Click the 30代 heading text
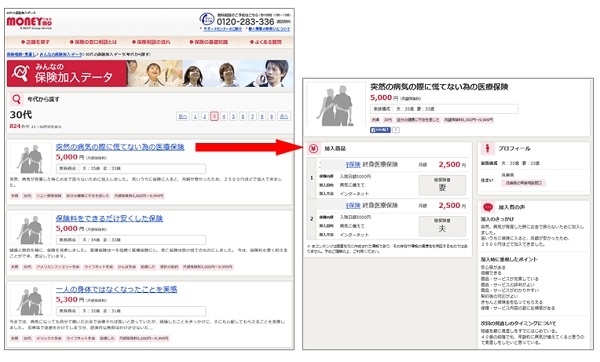Viewport: 600px width, 362px height. (x=21, y=115)
